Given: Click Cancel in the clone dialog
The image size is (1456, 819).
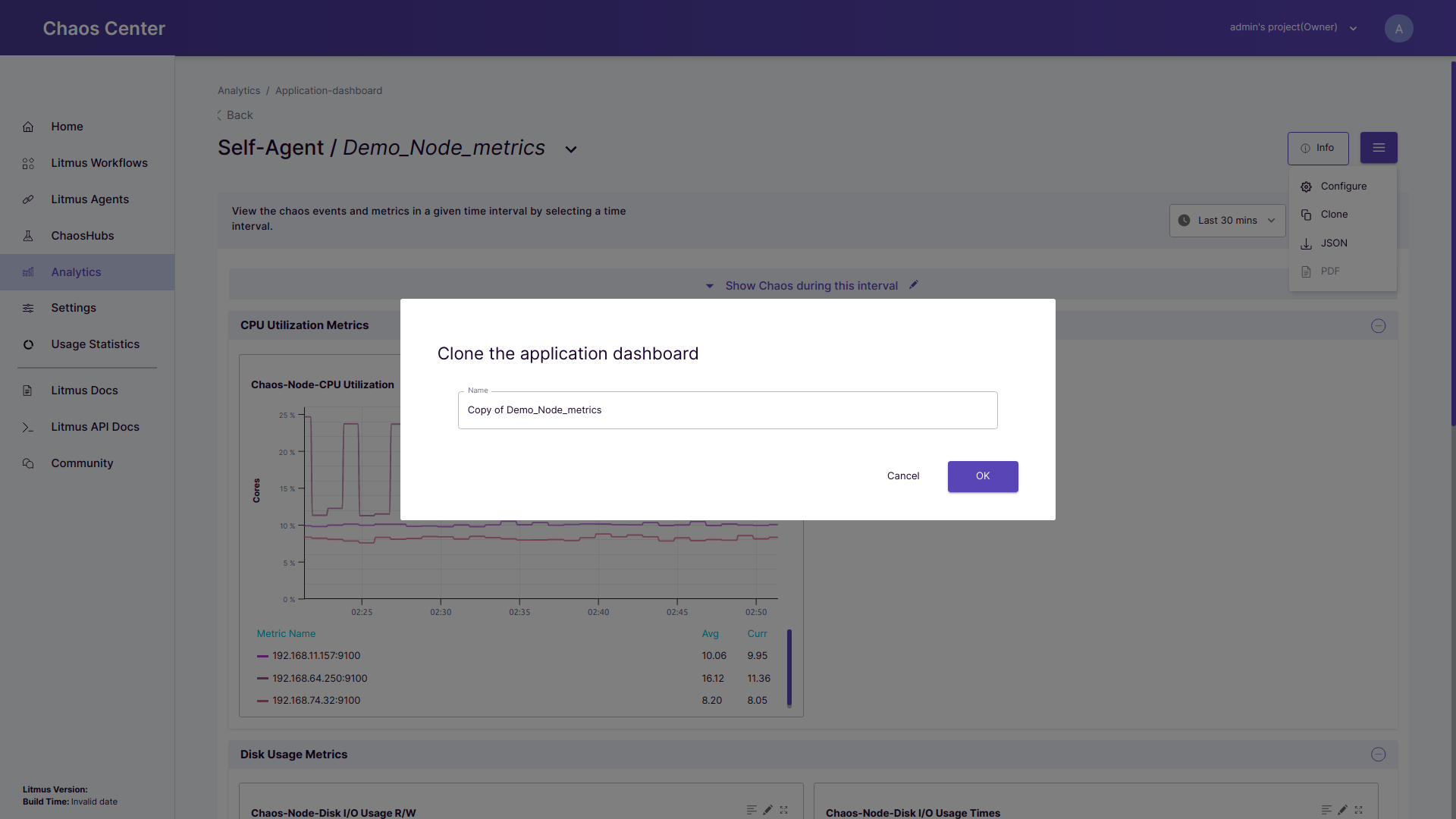Looking at the screenshot, I should [x=902, y=476].
